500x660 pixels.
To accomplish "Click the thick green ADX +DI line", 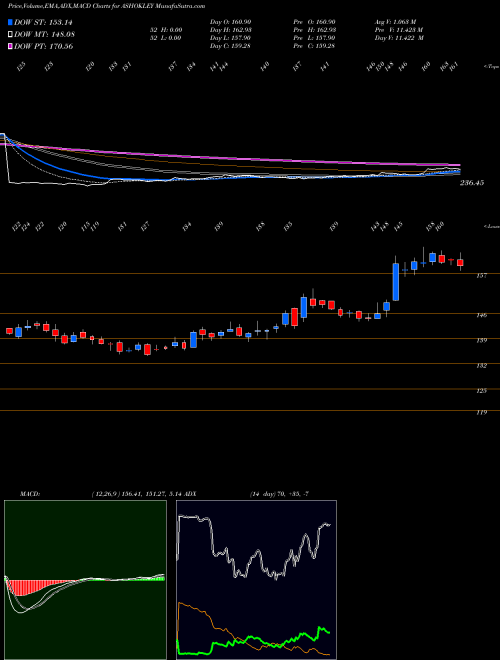I will coord(253,643).
